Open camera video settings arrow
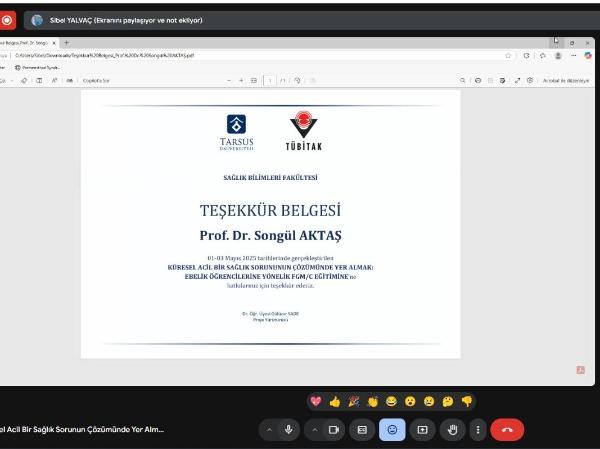This screenshot has height=449, width=600. 315,429
